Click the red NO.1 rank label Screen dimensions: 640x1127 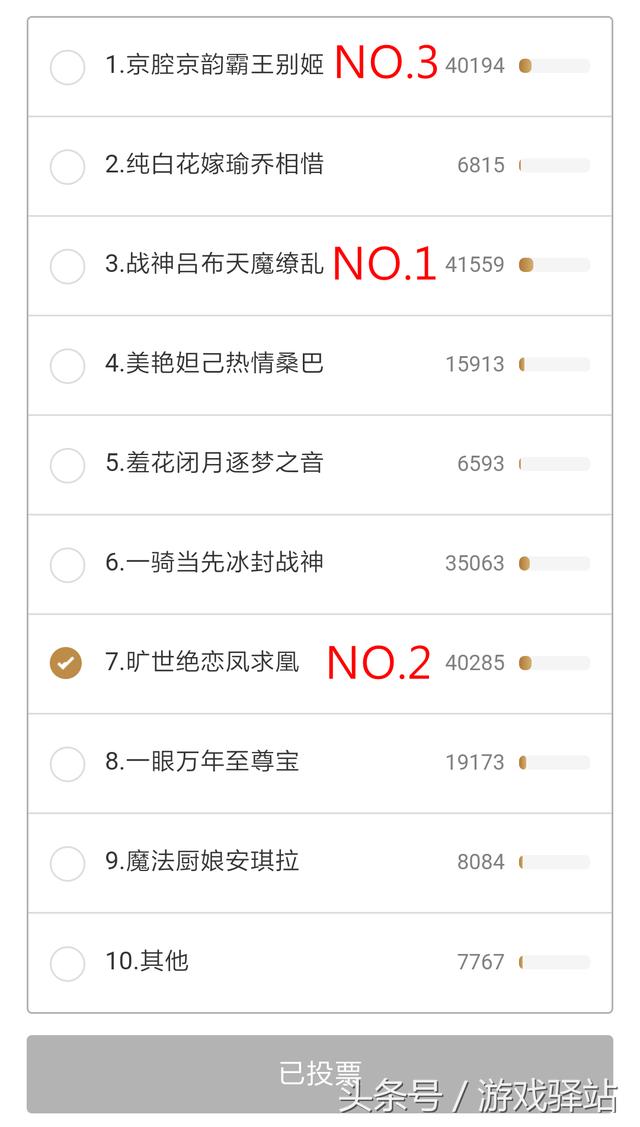coord(384,264)
